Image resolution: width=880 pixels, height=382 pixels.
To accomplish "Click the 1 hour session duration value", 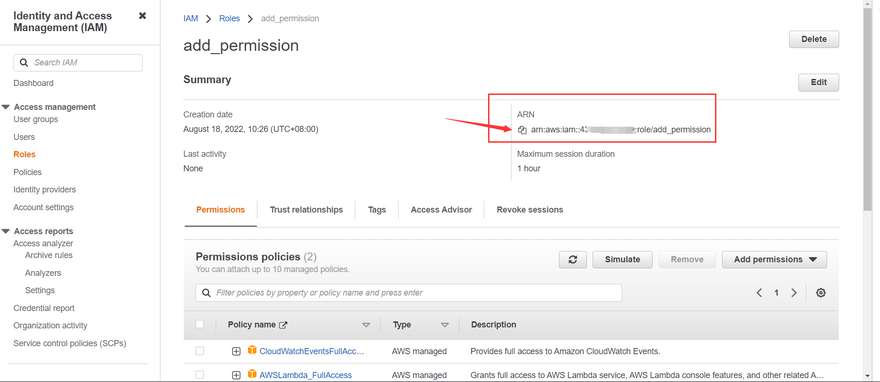I will (529, 168).
